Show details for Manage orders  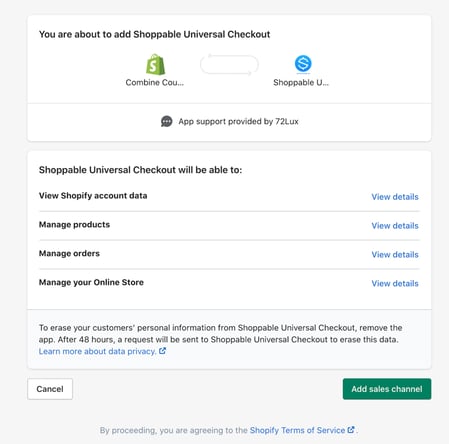pos(395,255)
